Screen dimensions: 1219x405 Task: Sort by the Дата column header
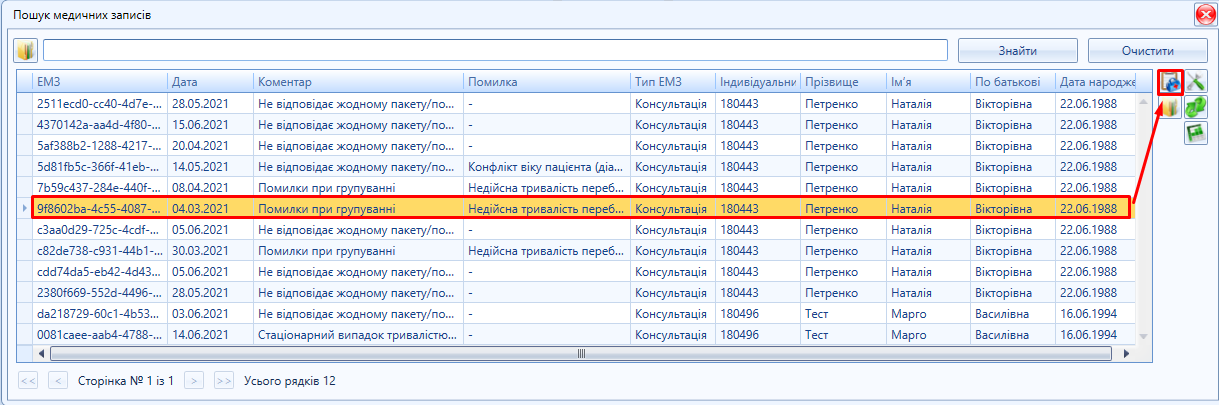pos(210,82)
